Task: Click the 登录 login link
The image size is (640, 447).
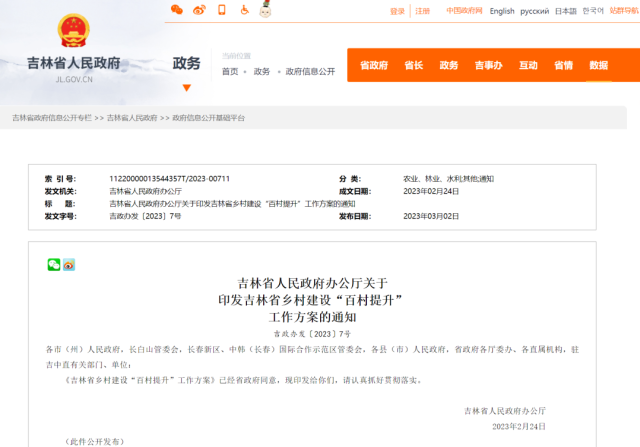Action: tap(397, 11)
